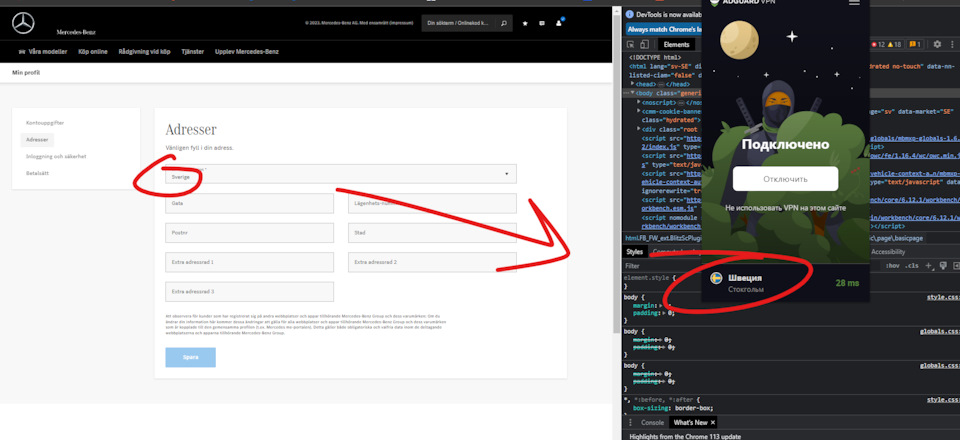Switch to the Elements tab in DevTools
This screenshot has height=440, width=960.
676,45
